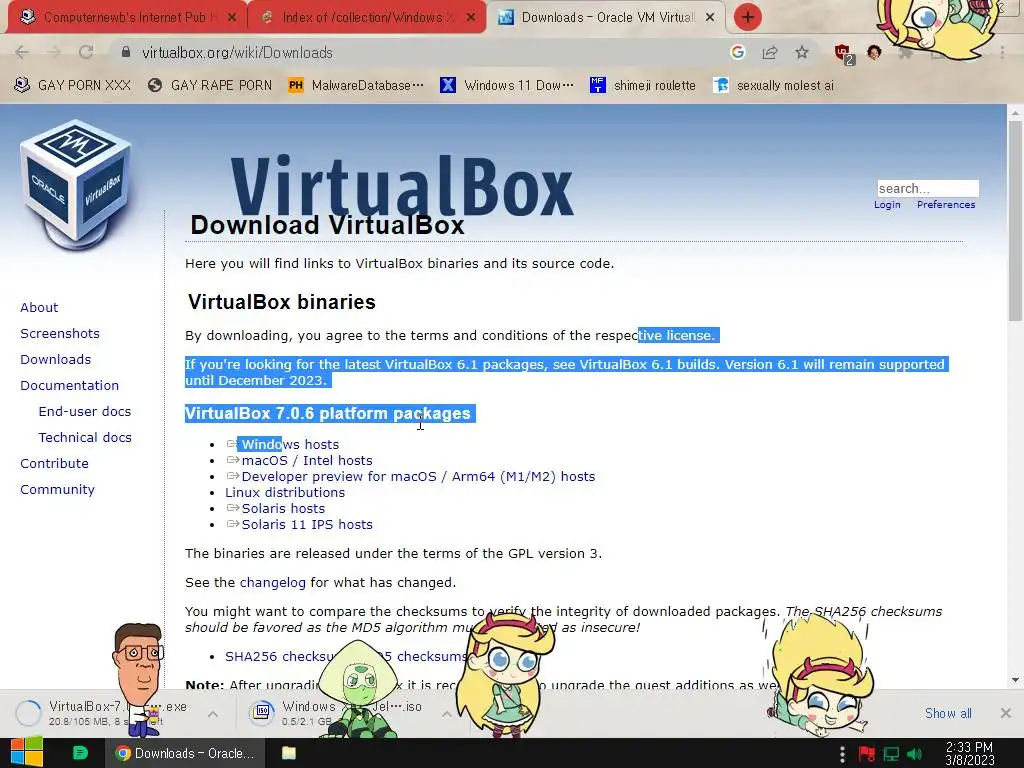Go to Downloads in the sidebar

(x=56, y=360)
